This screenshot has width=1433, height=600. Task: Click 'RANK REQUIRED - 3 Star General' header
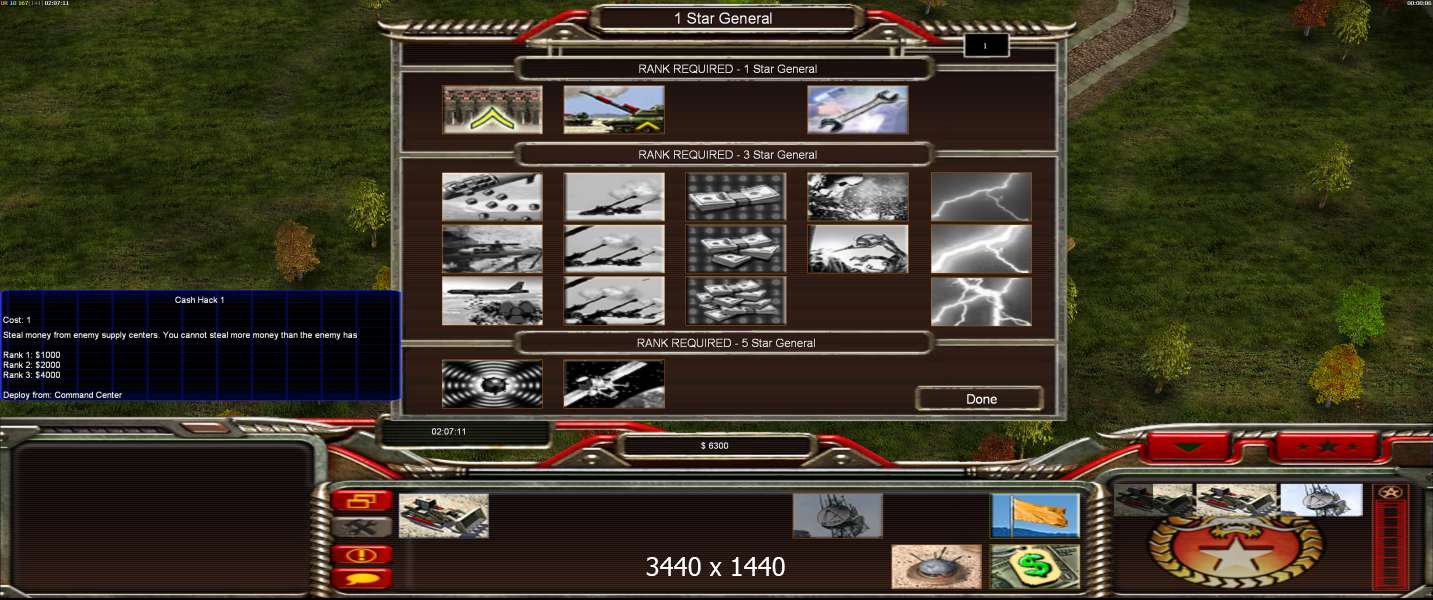[727, 155]
